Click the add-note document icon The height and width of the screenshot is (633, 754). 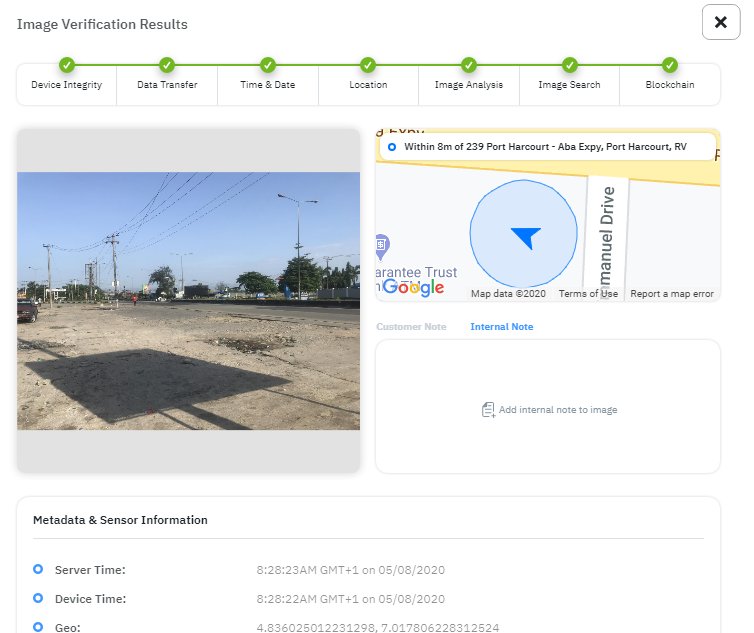(x=488, y=410)
